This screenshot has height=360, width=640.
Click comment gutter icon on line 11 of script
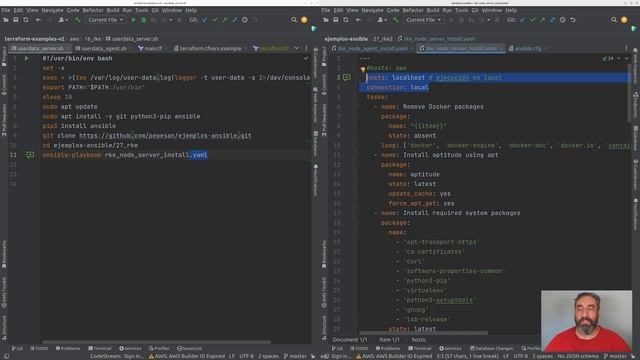tap(30, 155)
